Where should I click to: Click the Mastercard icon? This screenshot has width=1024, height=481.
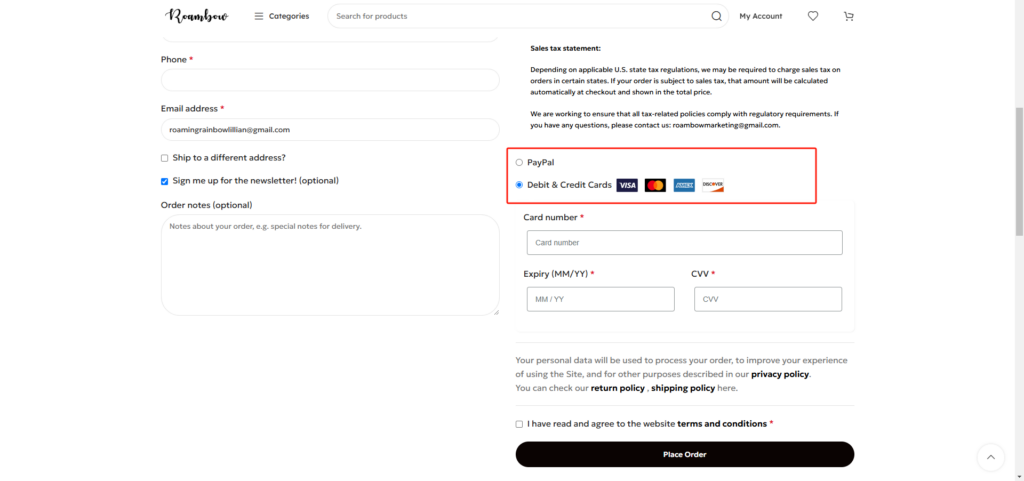[655, 185]
